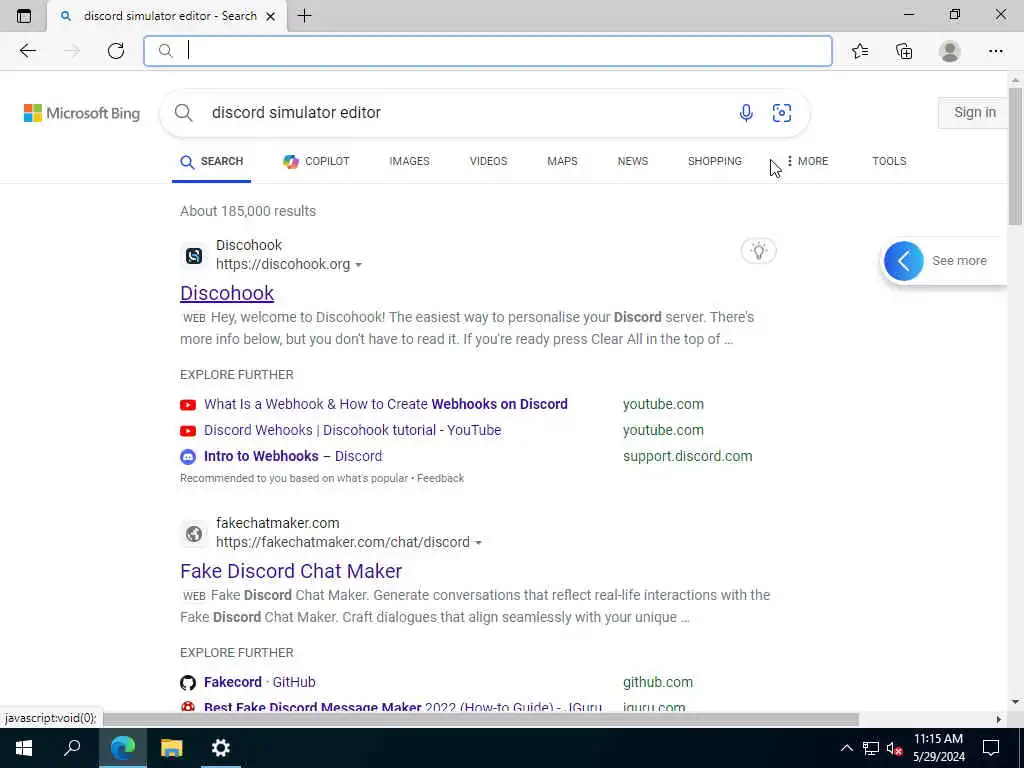The image size is (1024, 768).
Task: Open the Windows Start menu
Action: [x=24, y=748]
